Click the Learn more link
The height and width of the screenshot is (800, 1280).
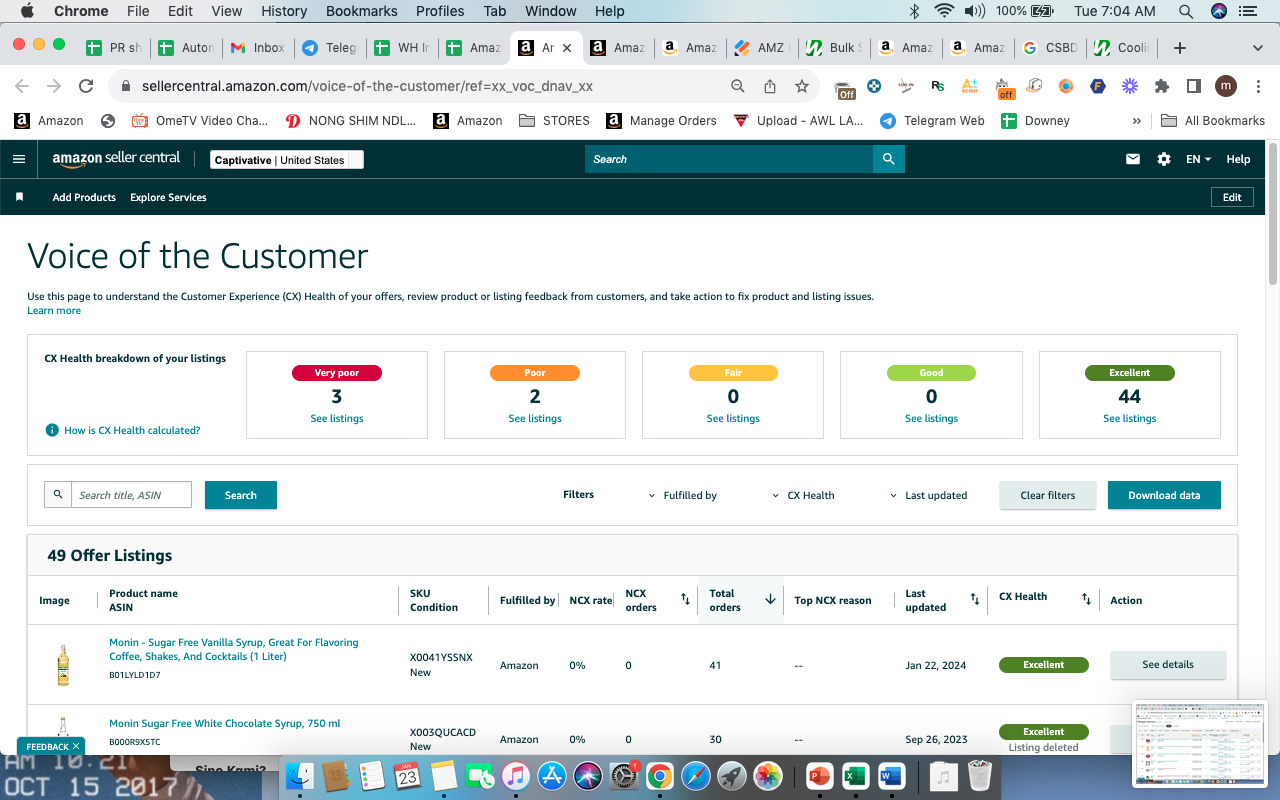point(54,311)
